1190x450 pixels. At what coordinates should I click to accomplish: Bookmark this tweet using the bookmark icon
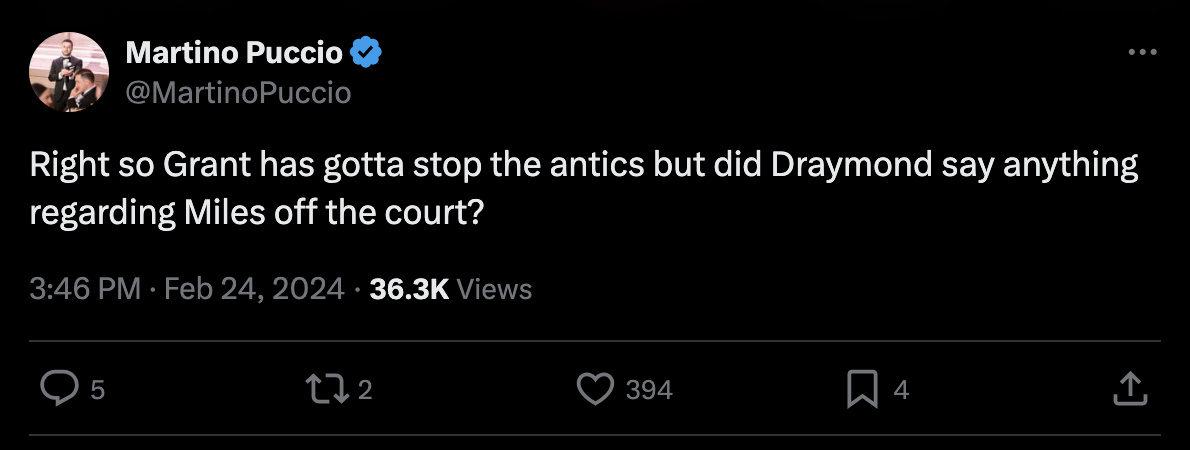[x=860, y=389]
